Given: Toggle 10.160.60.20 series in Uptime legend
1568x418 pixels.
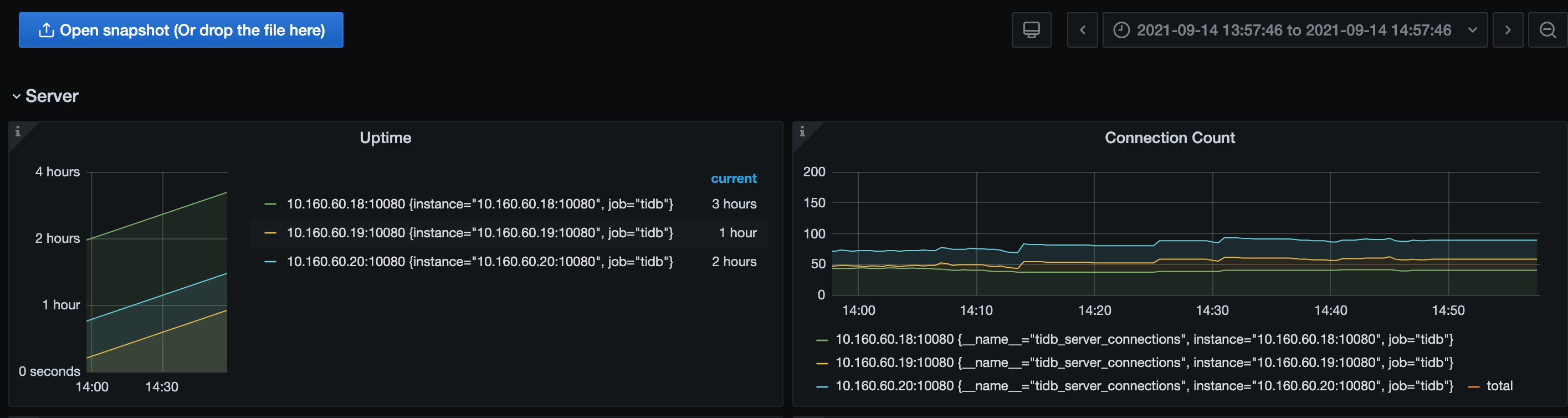Looking at the screenshot, I should click(x=479, y=262).
